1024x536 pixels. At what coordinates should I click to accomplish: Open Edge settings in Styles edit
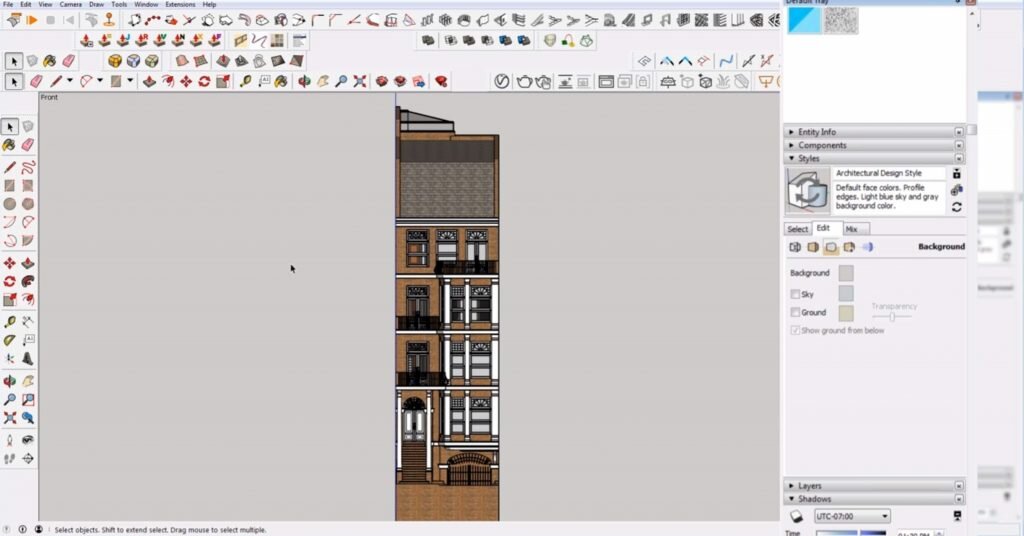(x=795, y=247)
